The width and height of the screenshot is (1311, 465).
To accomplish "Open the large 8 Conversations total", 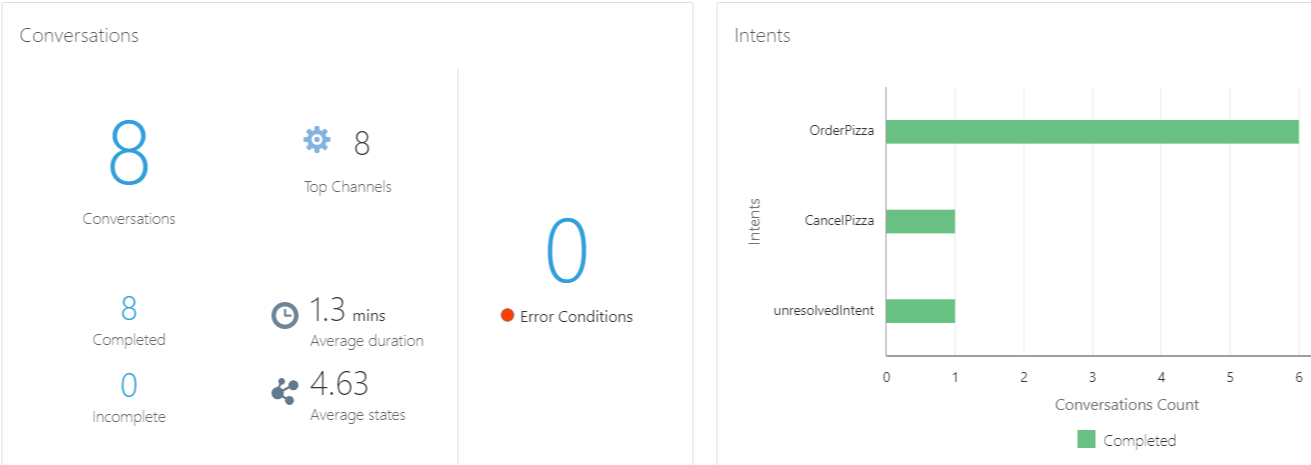I will [x=129, y=153].
